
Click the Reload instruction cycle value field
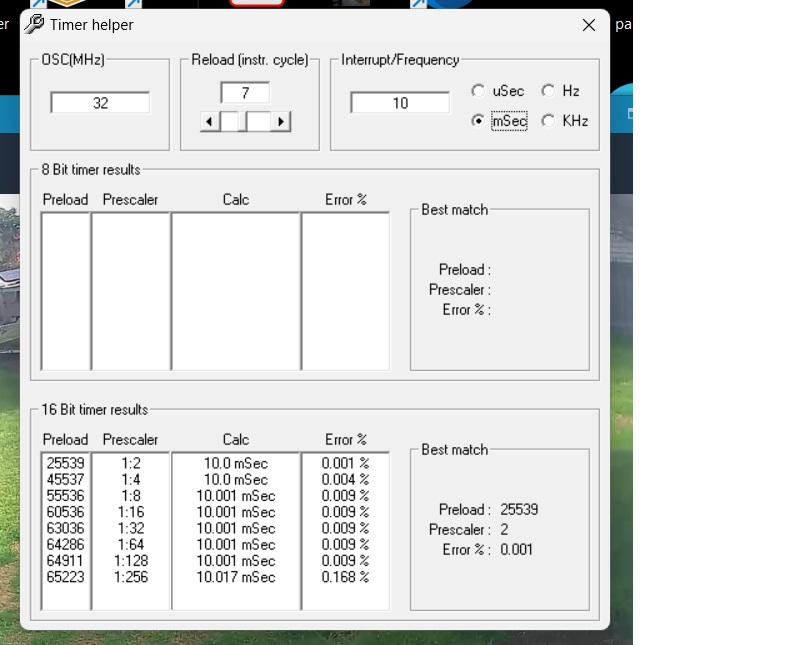pyautogui.click(x=245, y=93)
